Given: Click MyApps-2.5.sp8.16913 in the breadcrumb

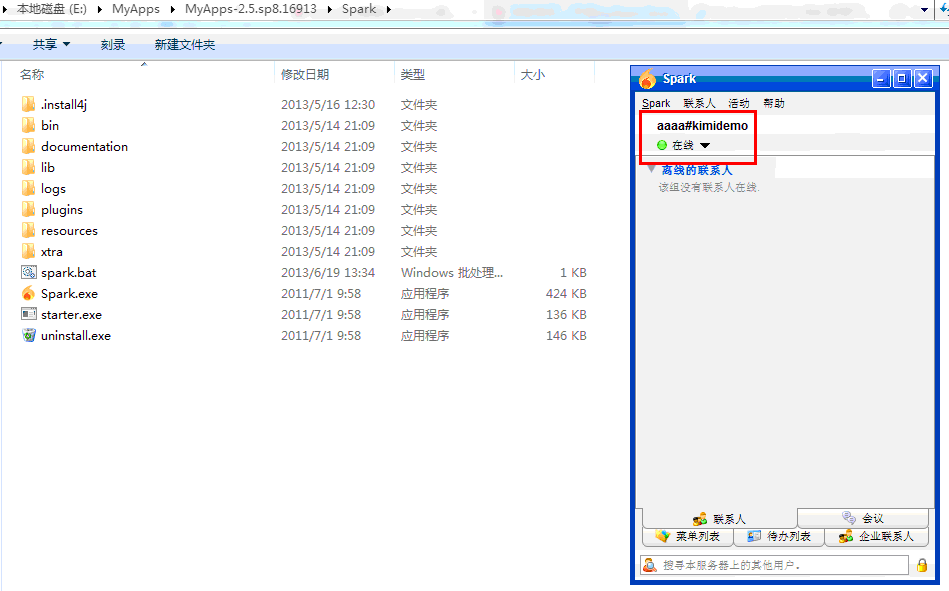Looking at the screenshot, I should (251, 9).
